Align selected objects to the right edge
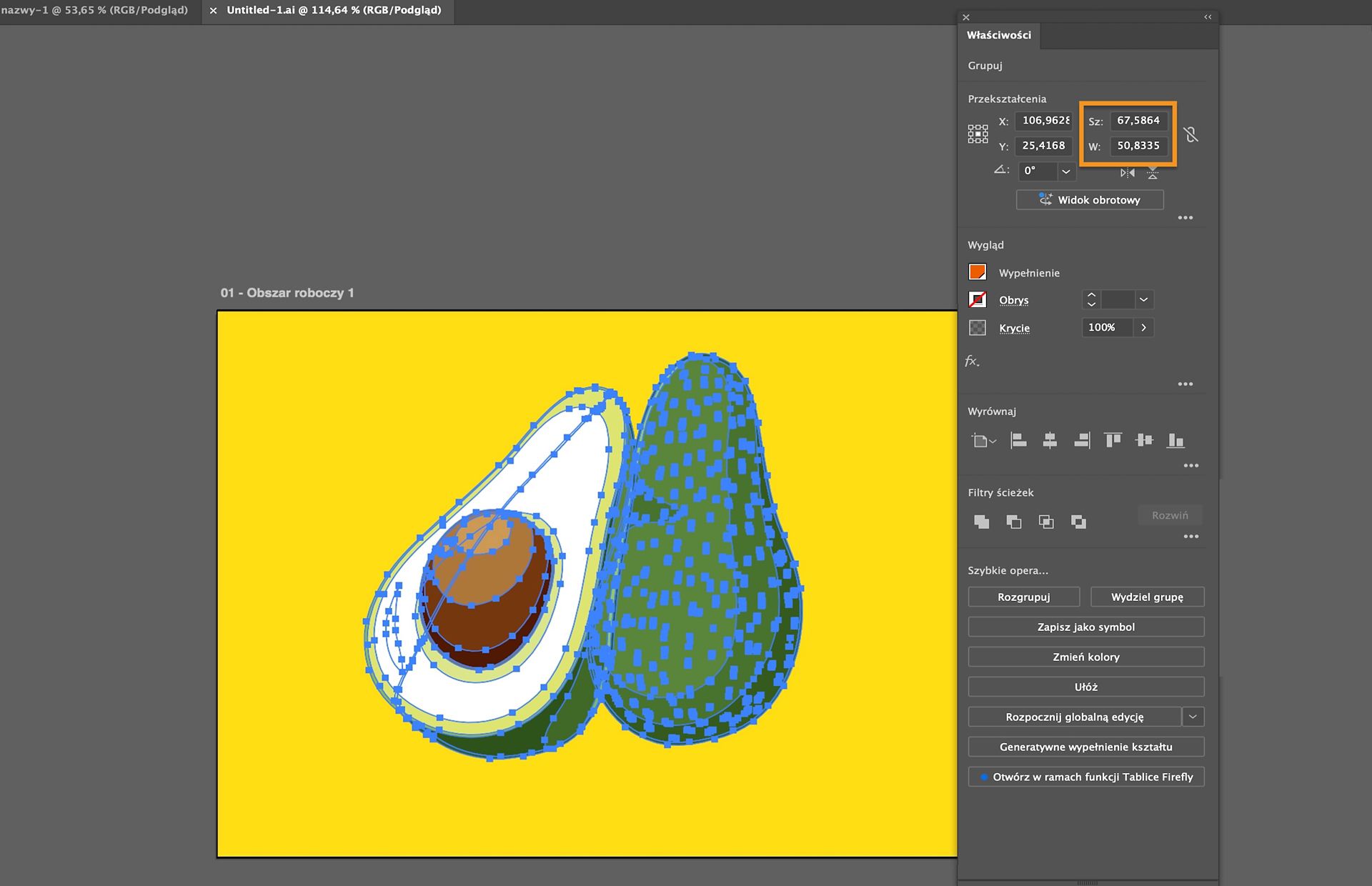This screenshot has width=1372, height=886. click(1081, 441)
